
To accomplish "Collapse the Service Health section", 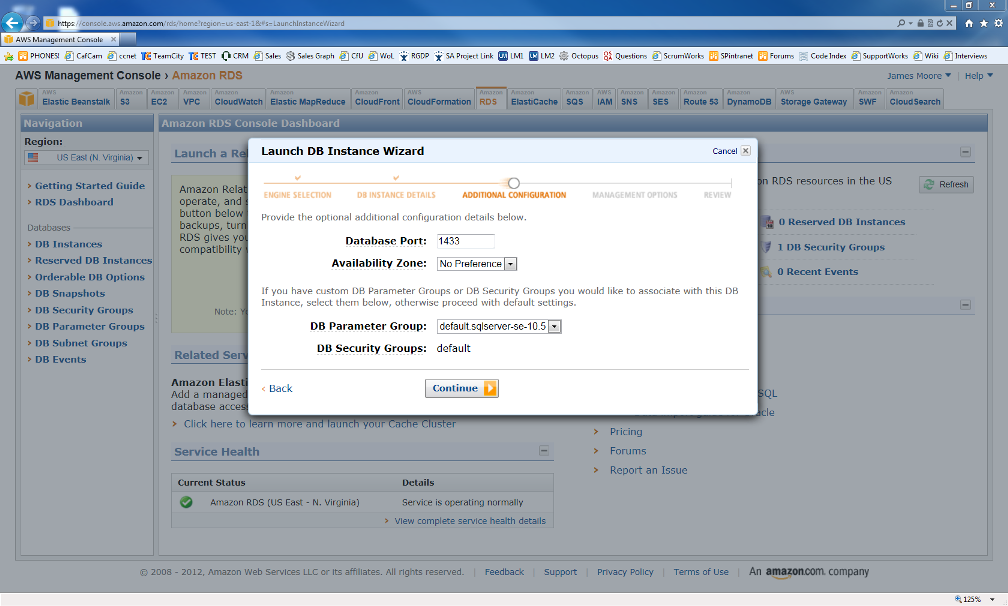I will tap(544, 450).
